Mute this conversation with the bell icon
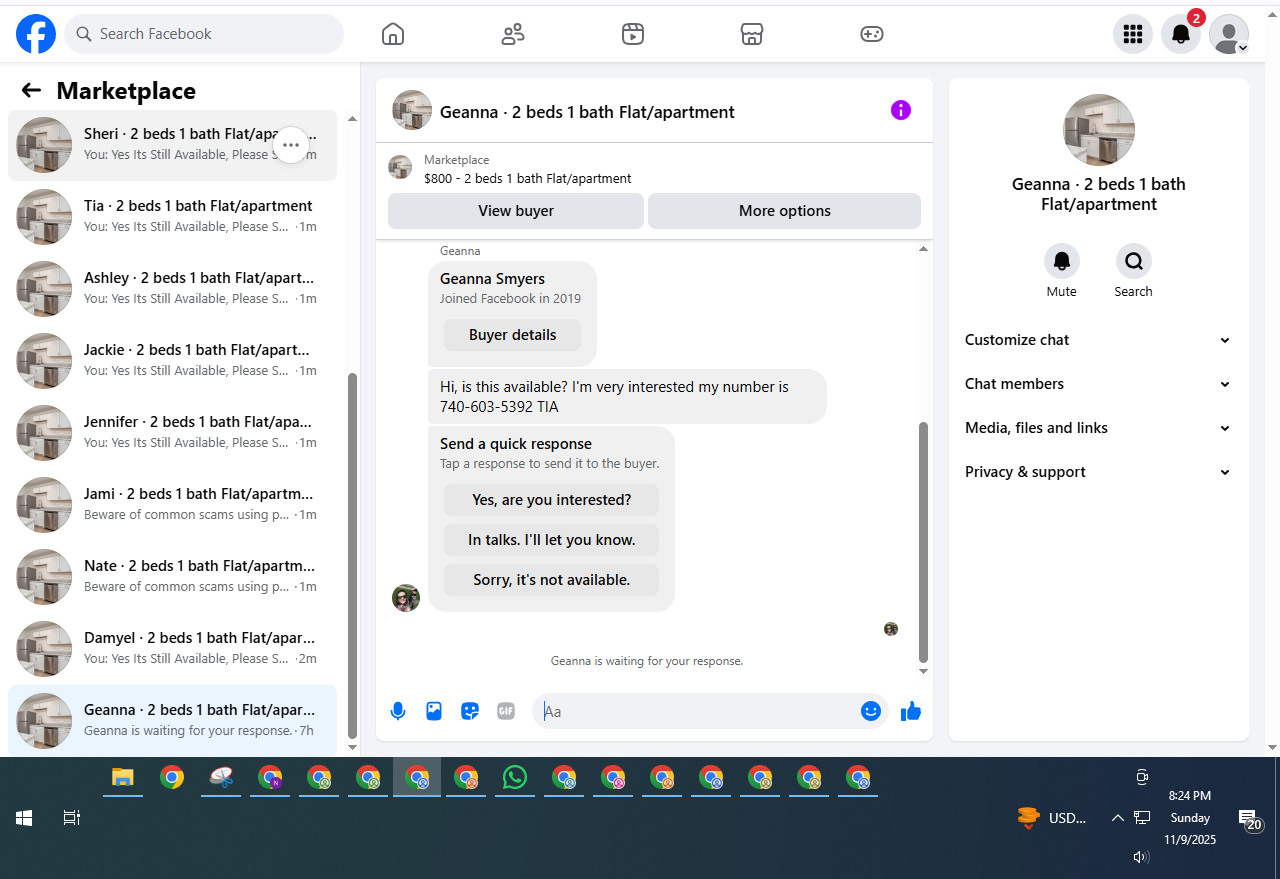Image resolution: width=1280 pixels, height=879 pixels. point(1062,261)
